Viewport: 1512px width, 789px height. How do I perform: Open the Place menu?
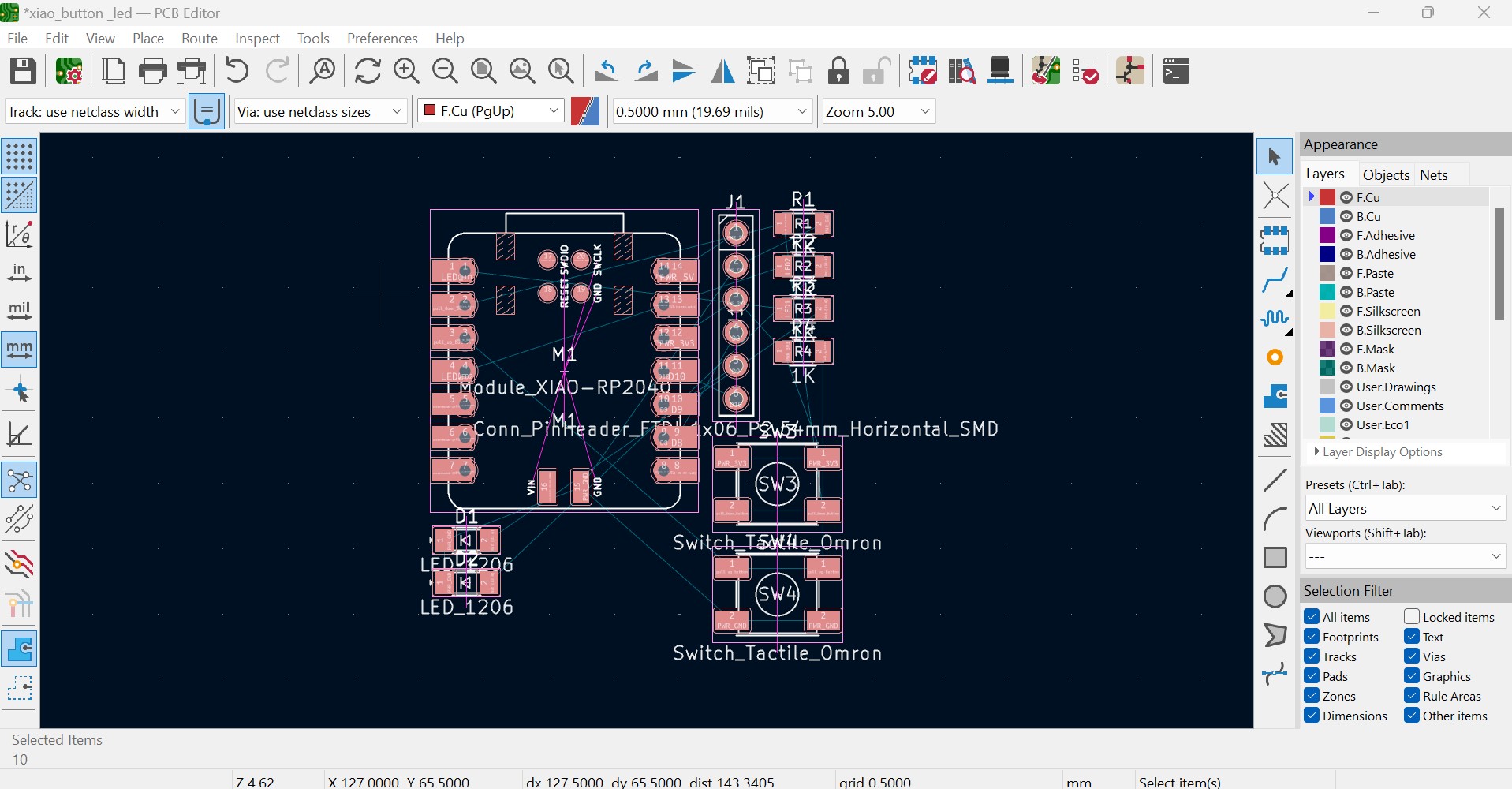click(x=148, y=38)
